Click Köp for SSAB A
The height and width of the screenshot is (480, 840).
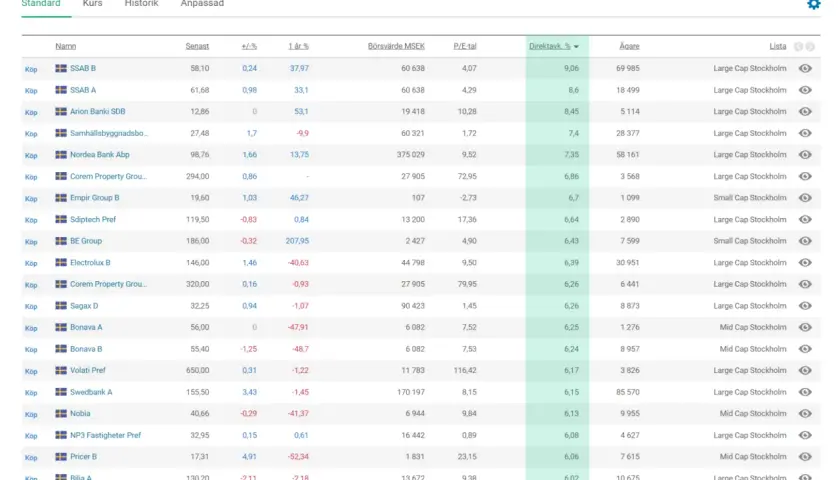pyautogui.click(x=31, y=91)
